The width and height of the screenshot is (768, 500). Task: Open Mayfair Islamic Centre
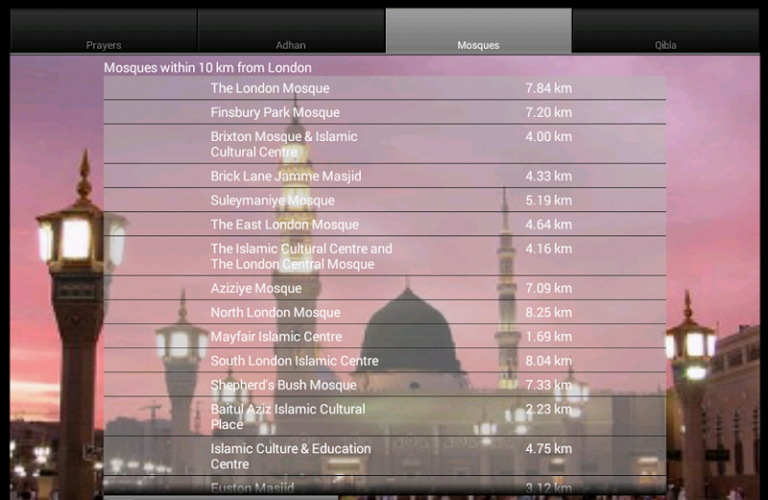click(x=384, y=336)
